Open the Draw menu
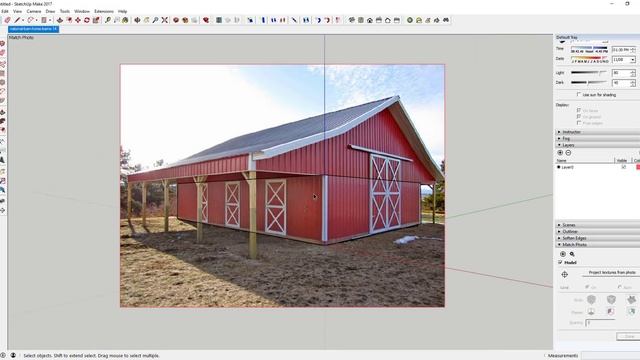Viewport: 640px width, 360px height. coord(50,11)
